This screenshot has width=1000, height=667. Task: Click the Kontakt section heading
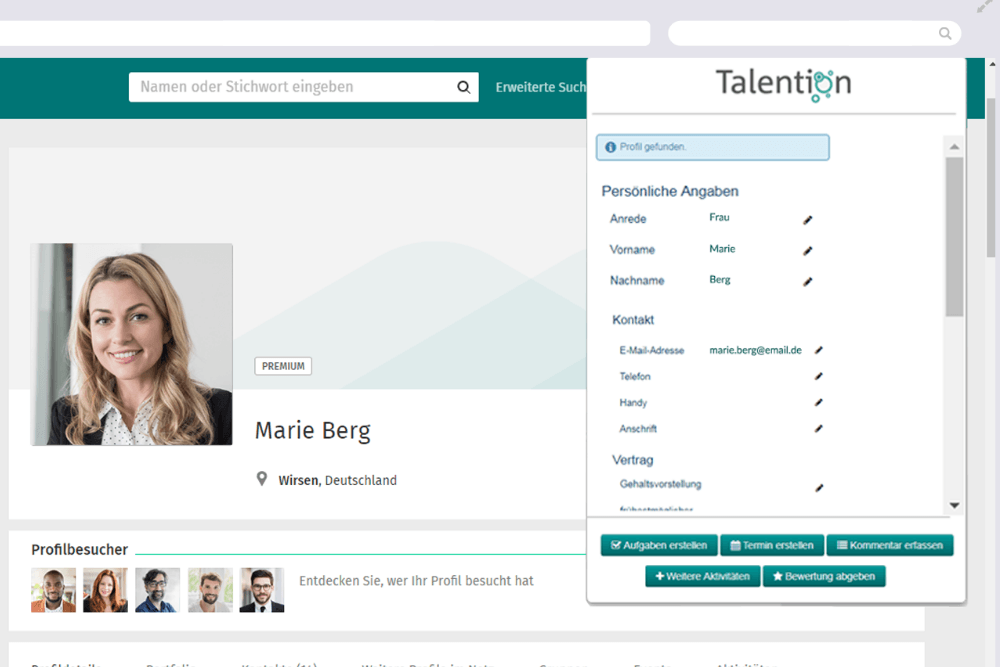(633, 319)
